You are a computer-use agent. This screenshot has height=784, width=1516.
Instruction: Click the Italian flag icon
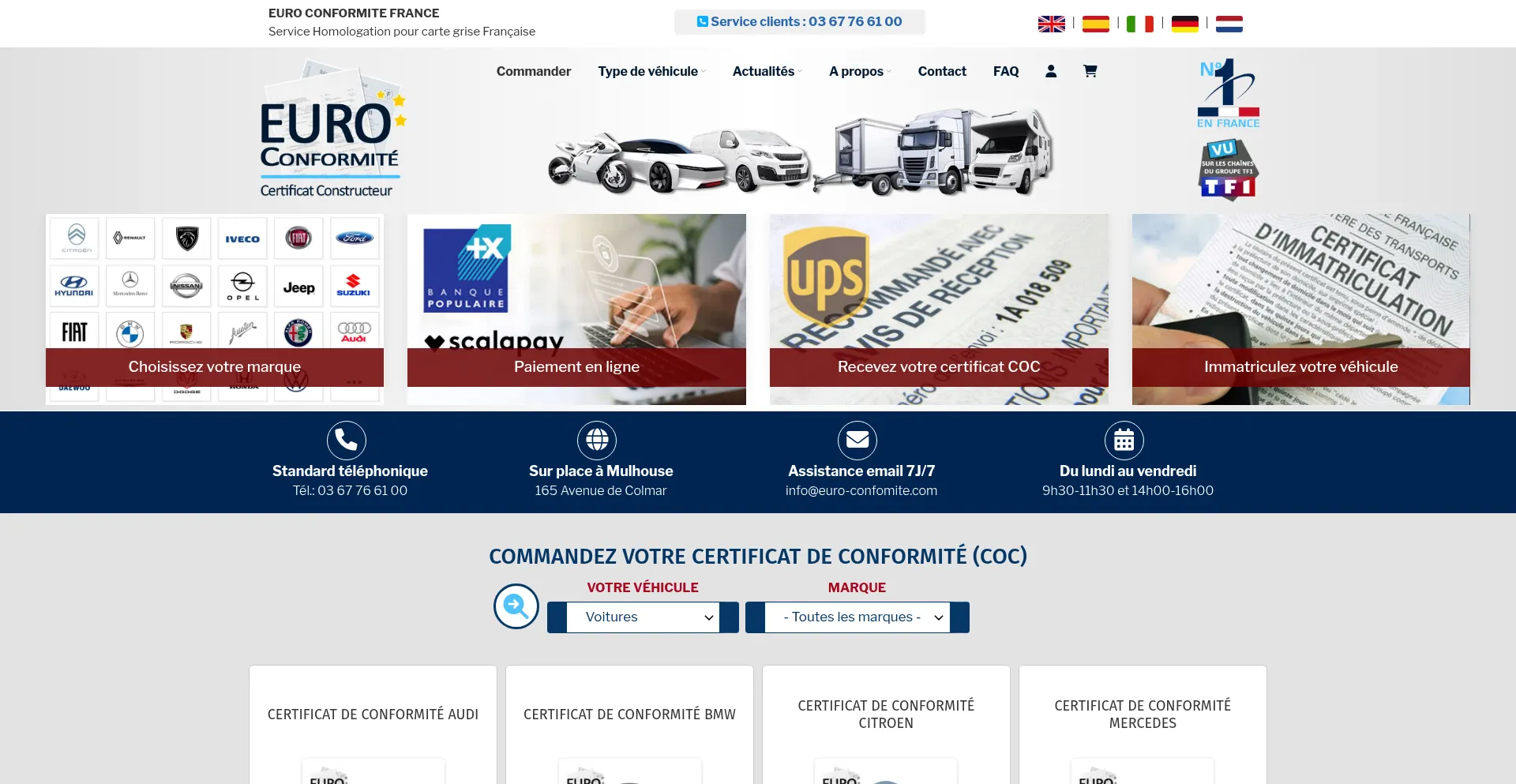[1139, 24]
